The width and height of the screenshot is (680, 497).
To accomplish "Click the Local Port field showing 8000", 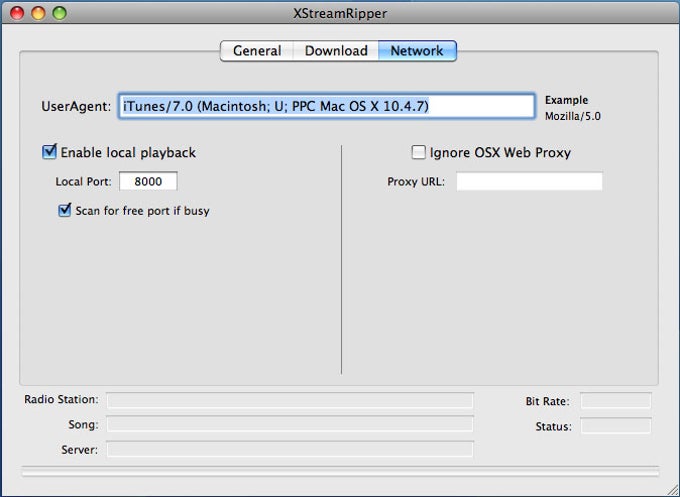I will pyautogui.click(x=148, y=181).
